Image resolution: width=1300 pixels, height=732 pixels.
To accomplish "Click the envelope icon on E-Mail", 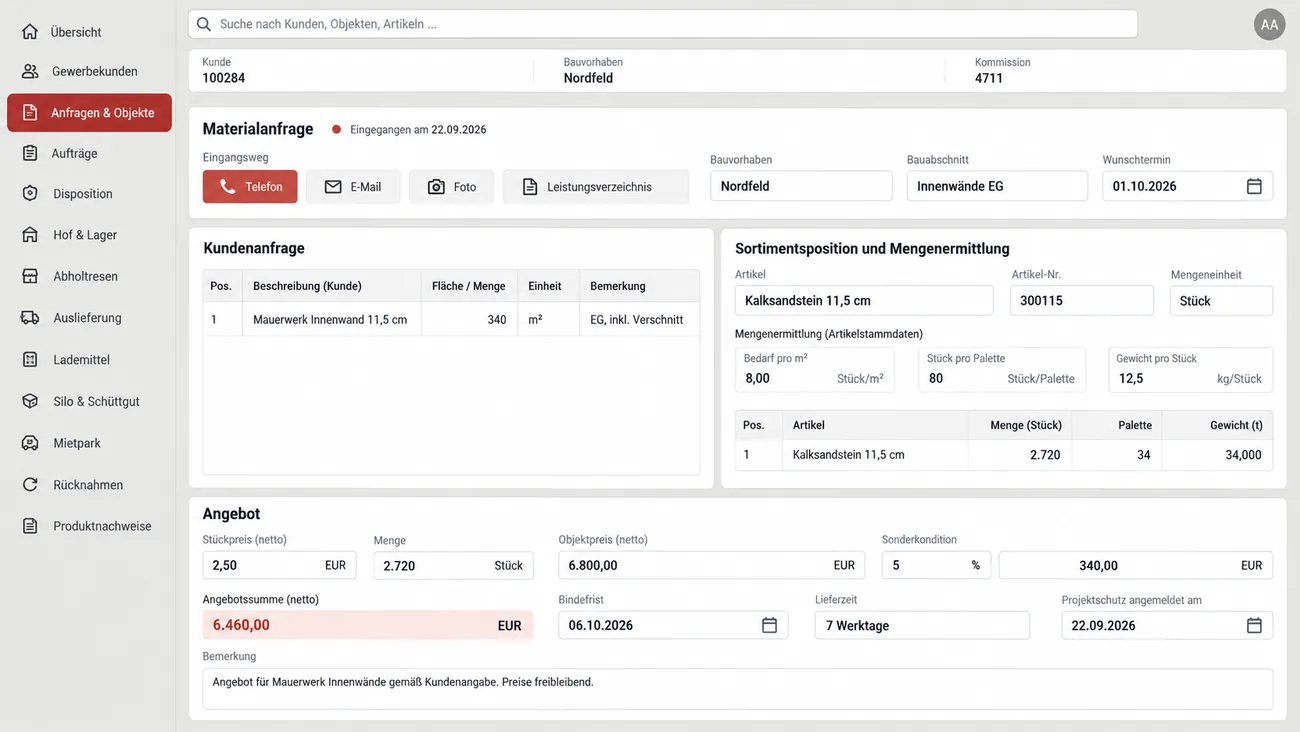I will 333,187.
